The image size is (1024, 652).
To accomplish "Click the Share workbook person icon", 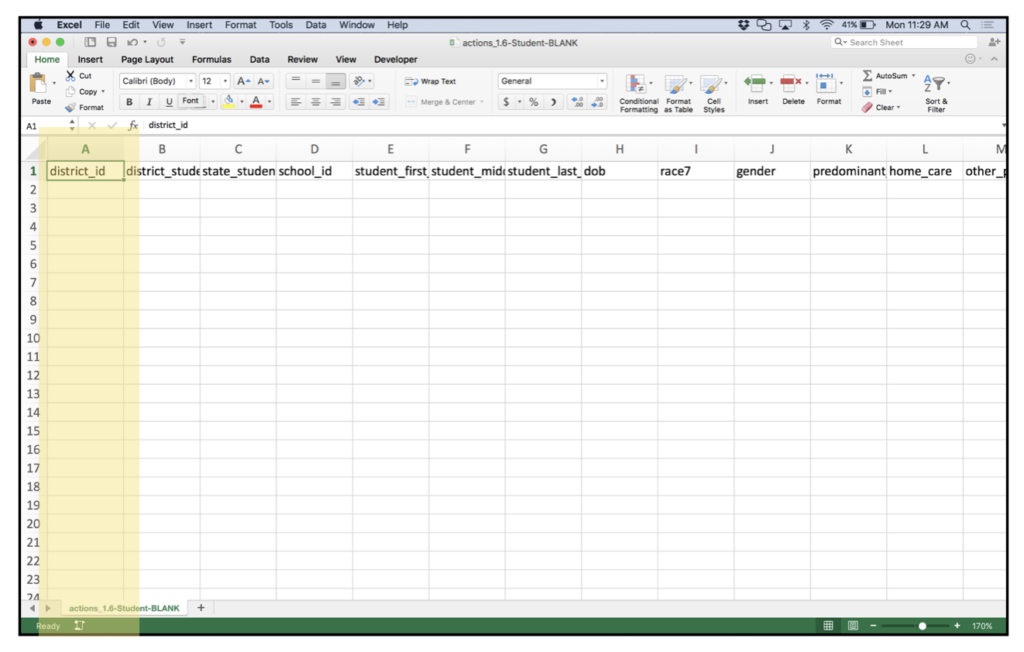I will [x=994, y=42].
